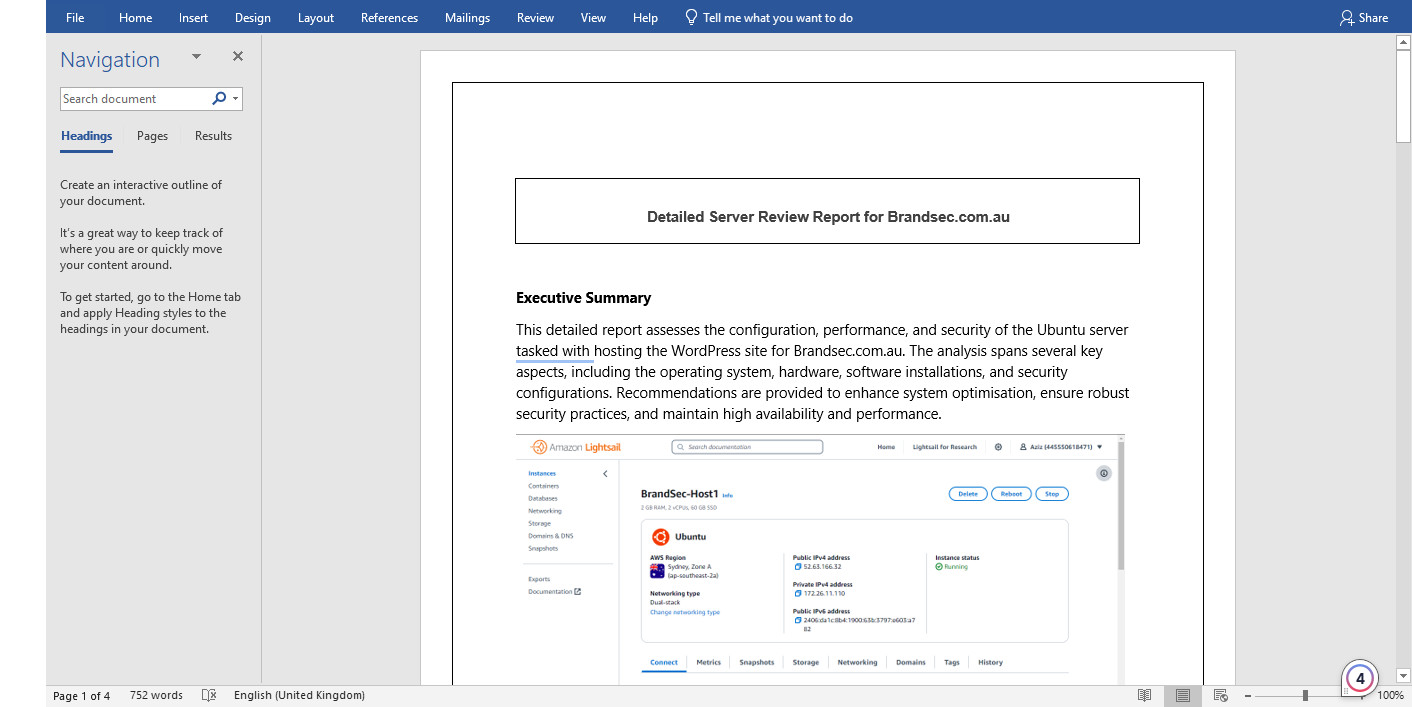The width and height of the screenshot is (1412, 707).
Task: Open the Home ribbon tab
Action: point(135,17)
